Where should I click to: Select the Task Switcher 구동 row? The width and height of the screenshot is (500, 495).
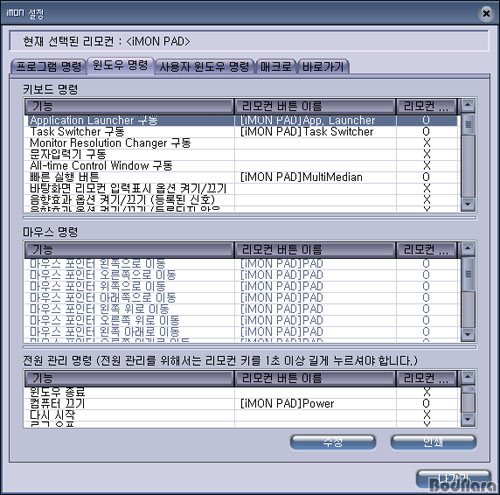click(x=242, y=132)
